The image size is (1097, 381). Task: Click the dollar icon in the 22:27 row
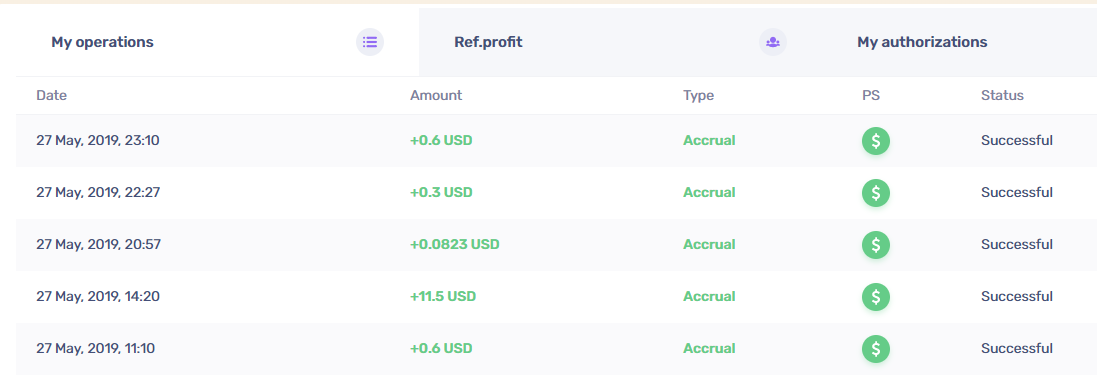(876, 192)
